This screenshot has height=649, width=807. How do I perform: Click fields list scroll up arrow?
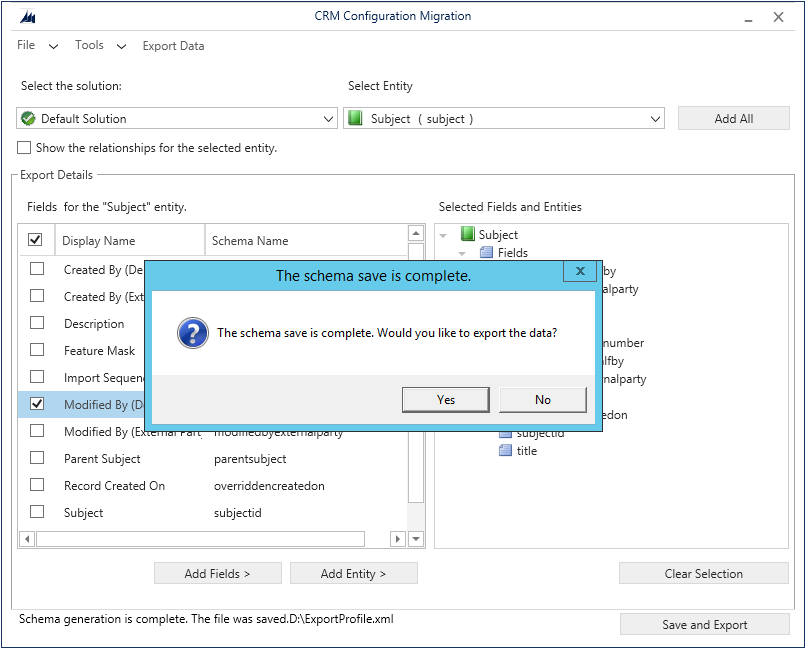pos(416,233)
